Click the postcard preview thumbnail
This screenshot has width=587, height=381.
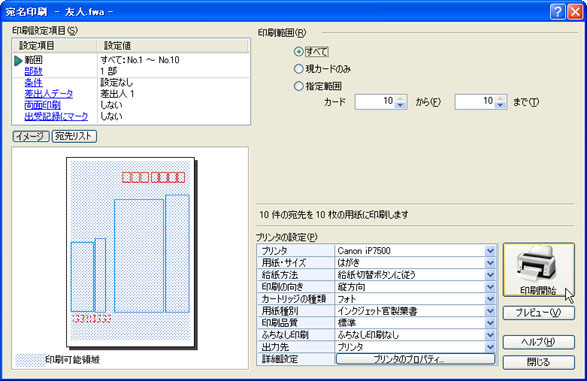[x=131, y=253]
